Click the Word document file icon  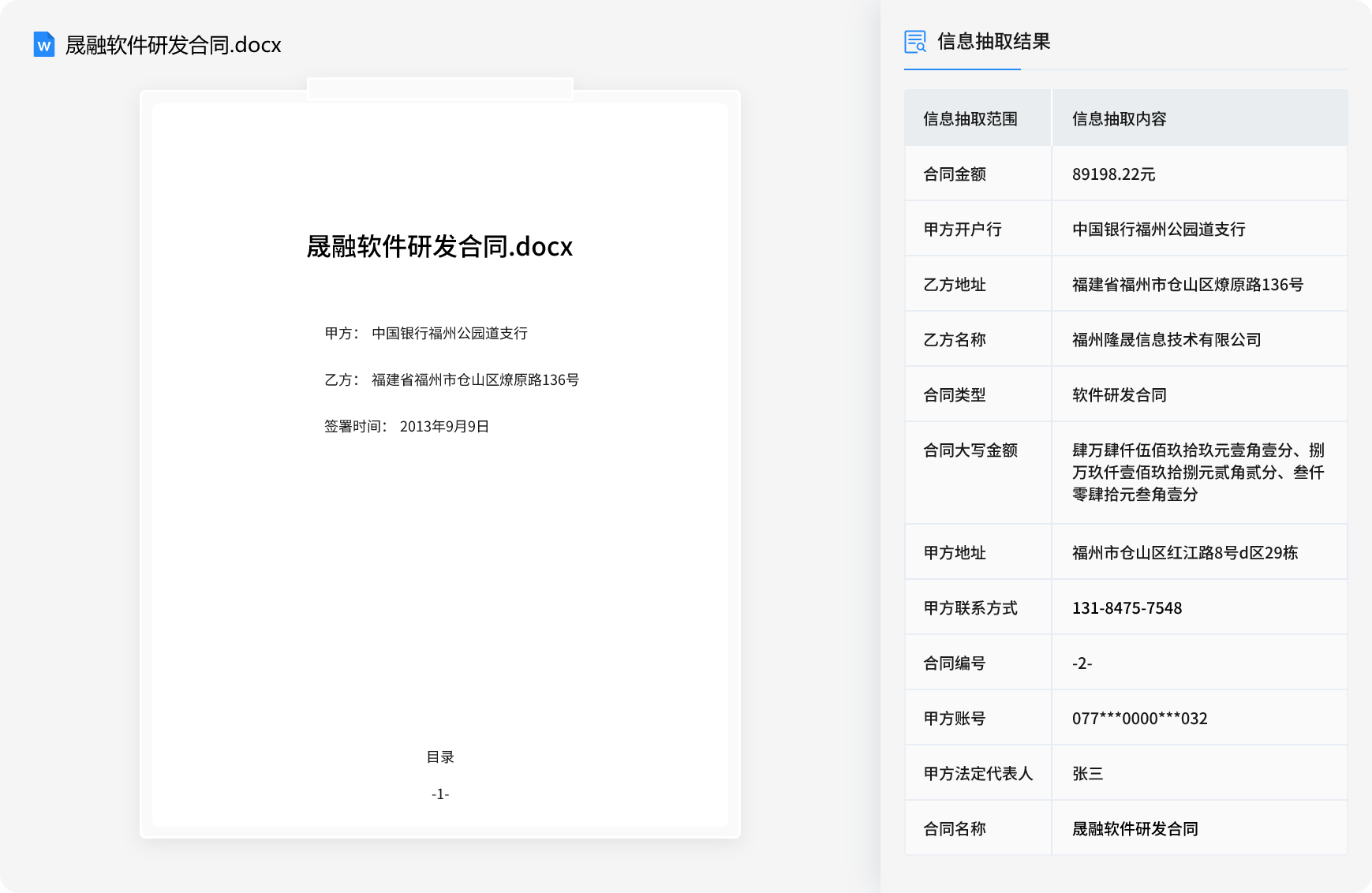coord(44,44)
